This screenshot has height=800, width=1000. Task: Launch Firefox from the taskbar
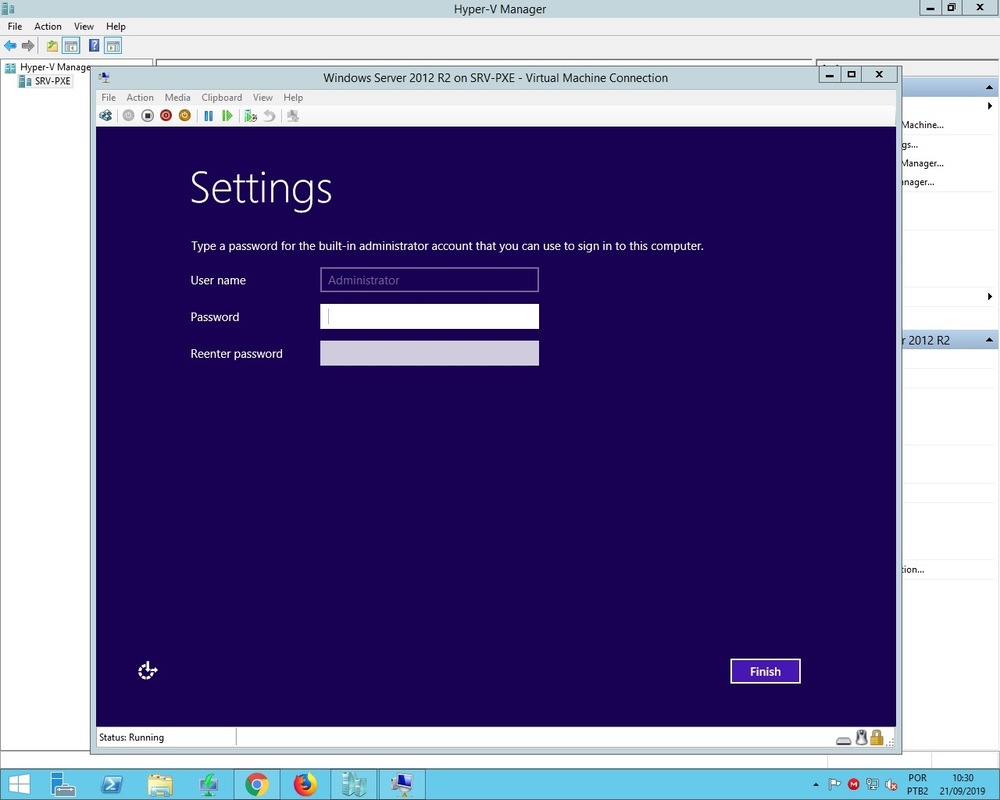(x=305, y=784)
